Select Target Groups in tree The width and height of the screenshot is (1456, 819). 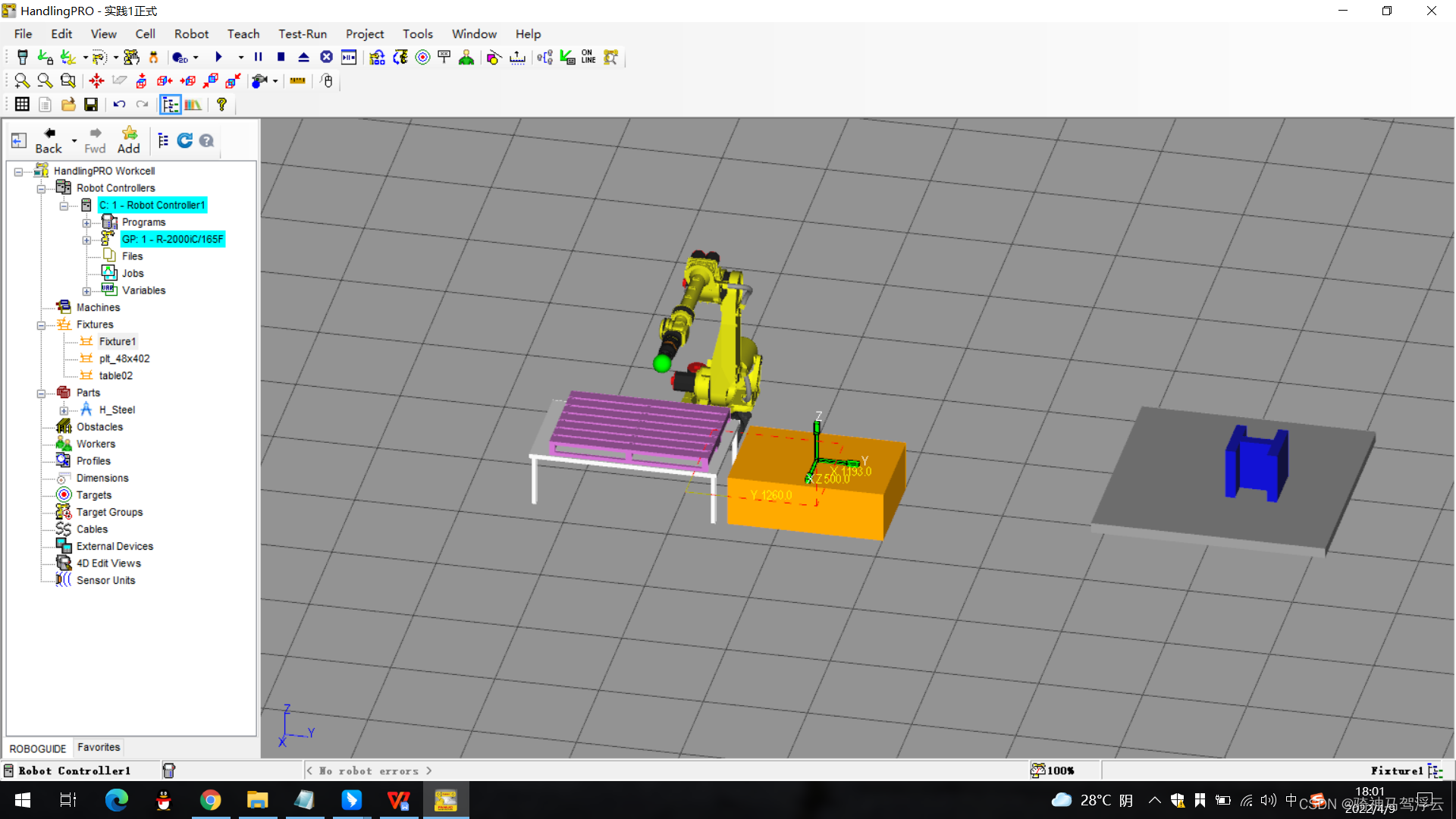109,513
